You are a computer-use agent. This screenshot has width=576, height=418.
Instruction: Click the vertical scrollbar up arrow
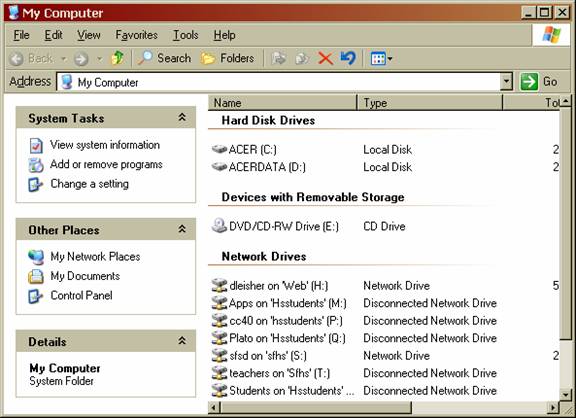coord(566,101)
